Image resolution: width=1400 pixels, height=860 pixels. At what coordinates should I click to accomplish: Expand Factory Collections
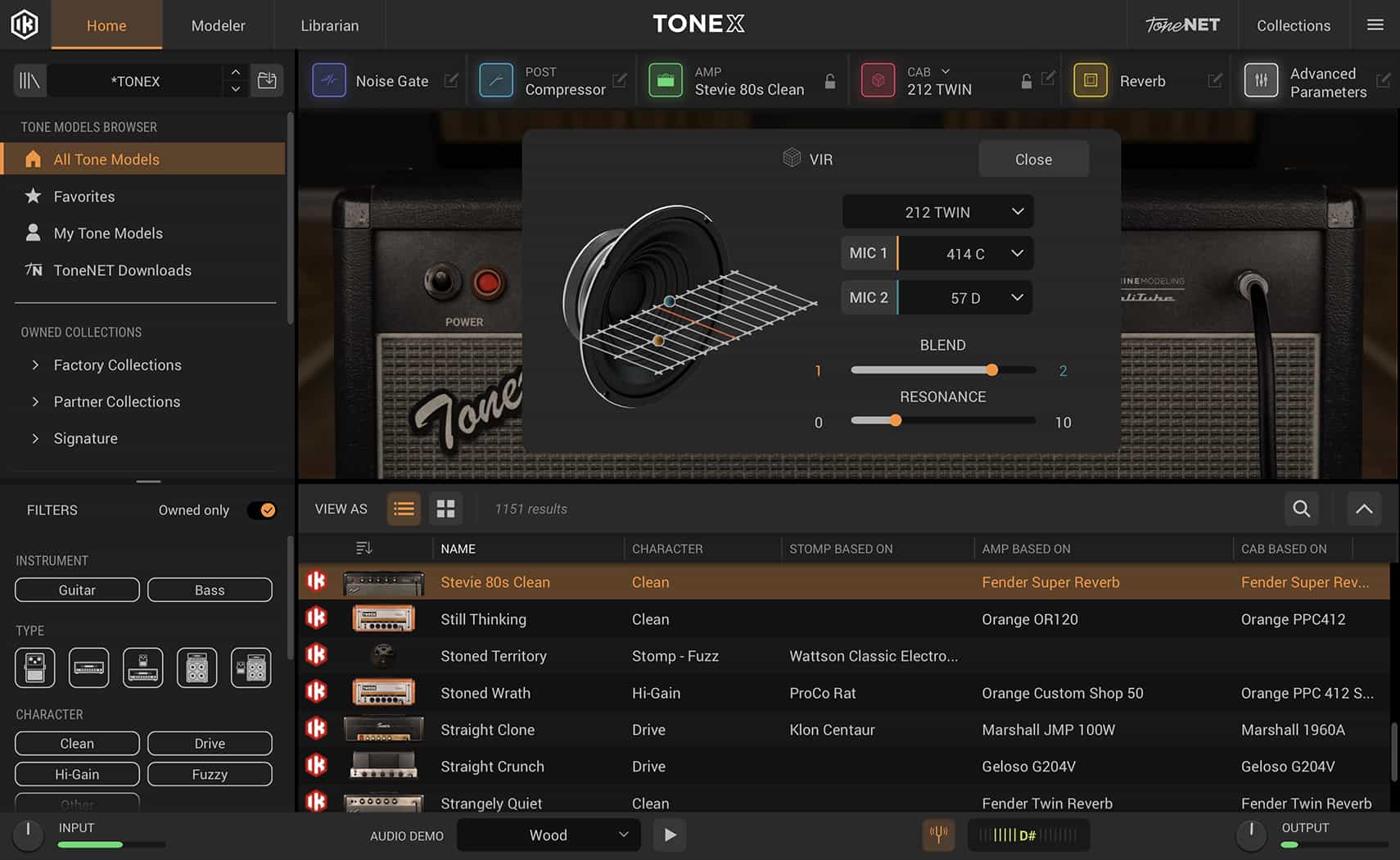[x=35, y=365]
